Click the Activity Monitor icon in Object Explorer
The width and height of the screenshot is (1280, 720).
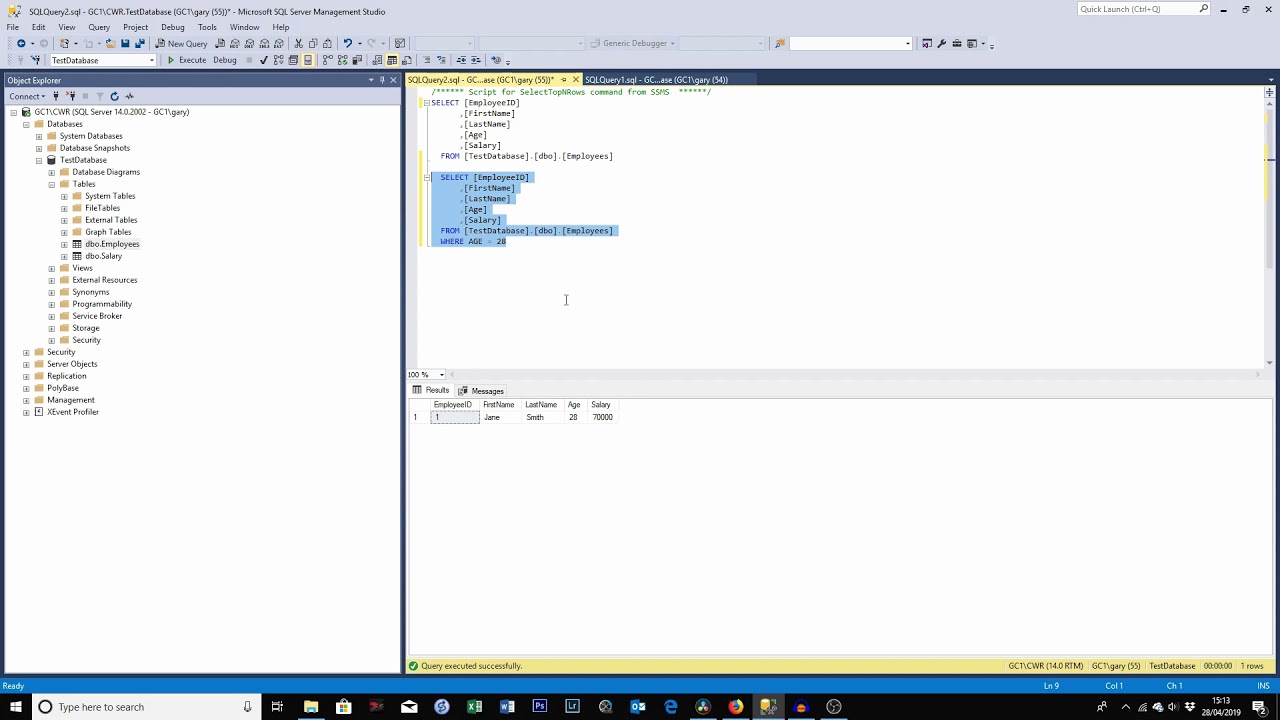pos(129,96)
